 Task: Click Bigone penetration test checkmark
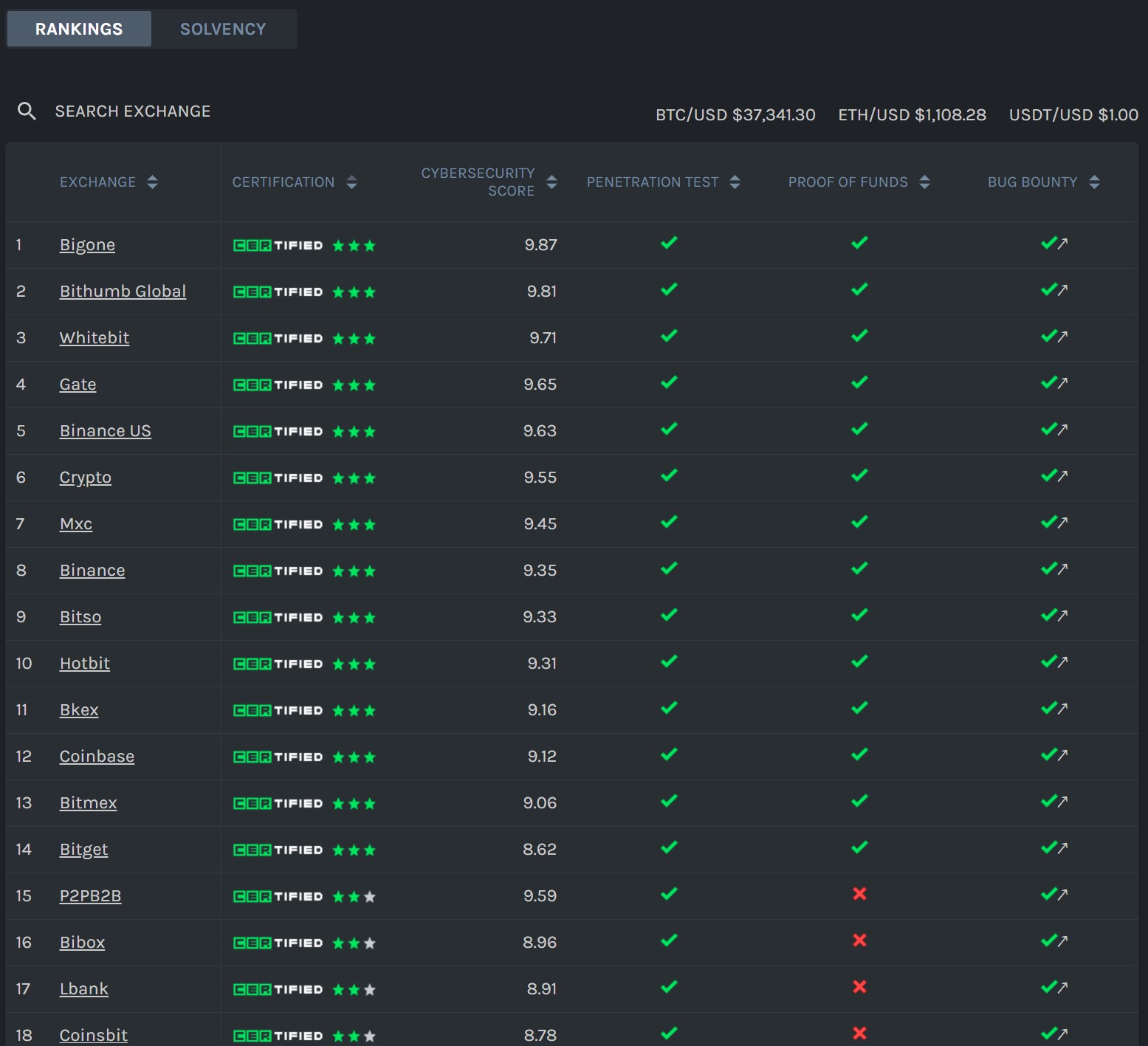(669, 243)
